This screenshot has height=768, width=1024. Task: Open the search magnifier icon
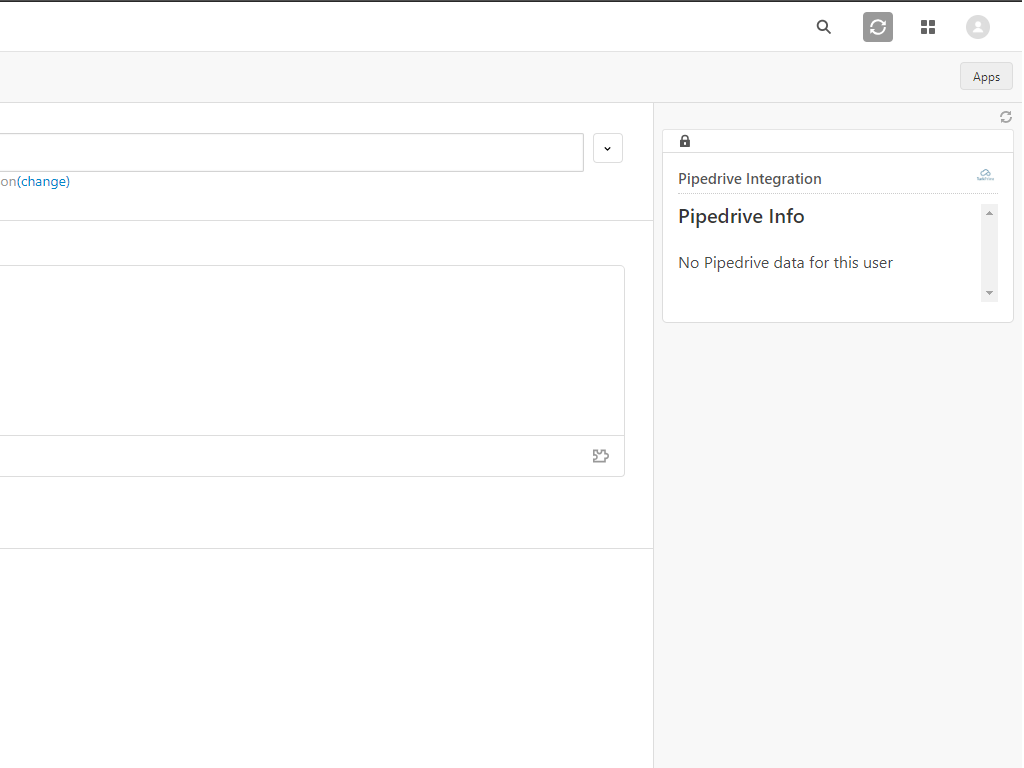824,27
